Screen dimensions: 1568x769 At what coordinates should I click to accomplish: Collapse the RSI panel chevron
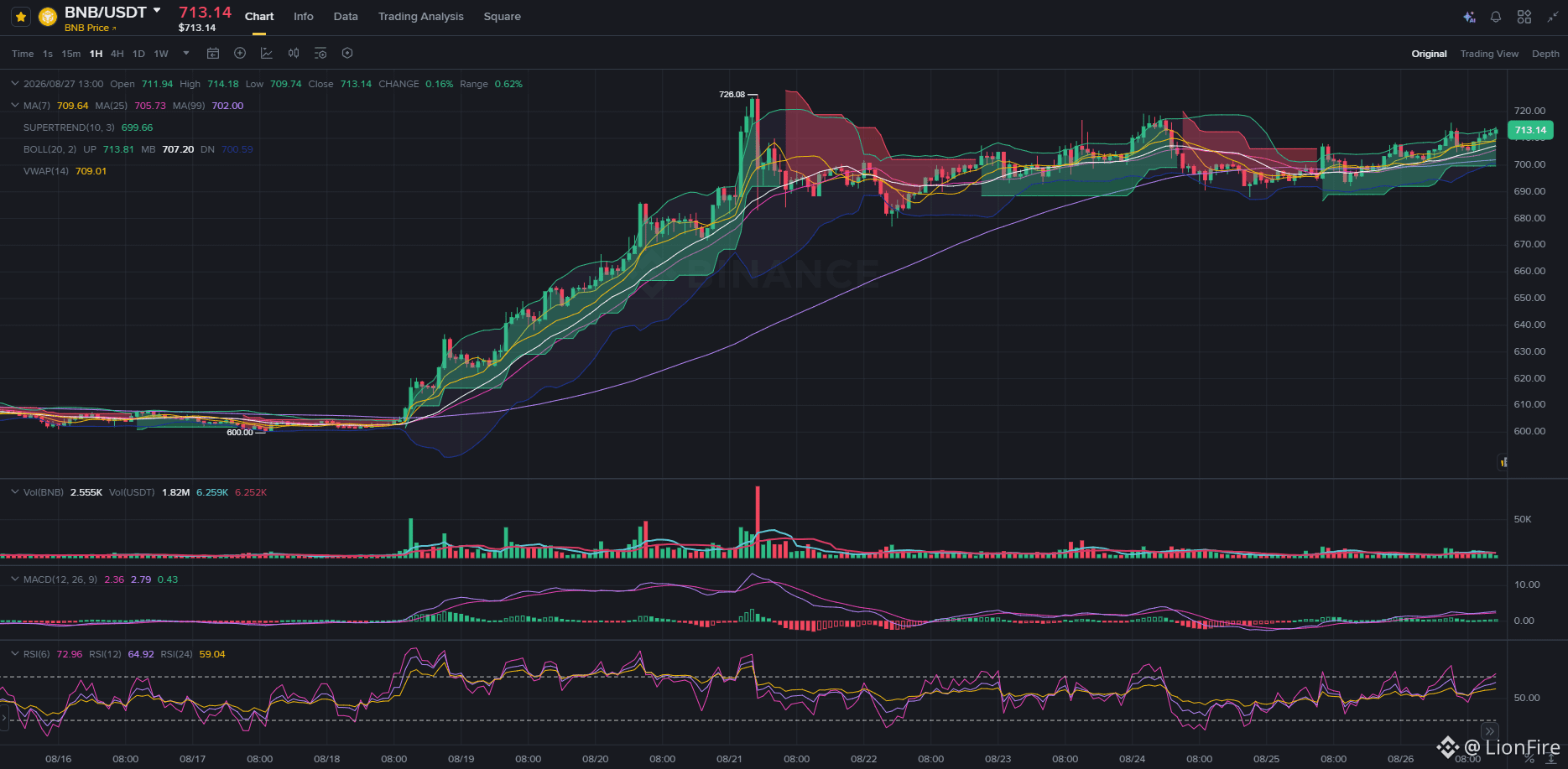[x=15, y=654]
